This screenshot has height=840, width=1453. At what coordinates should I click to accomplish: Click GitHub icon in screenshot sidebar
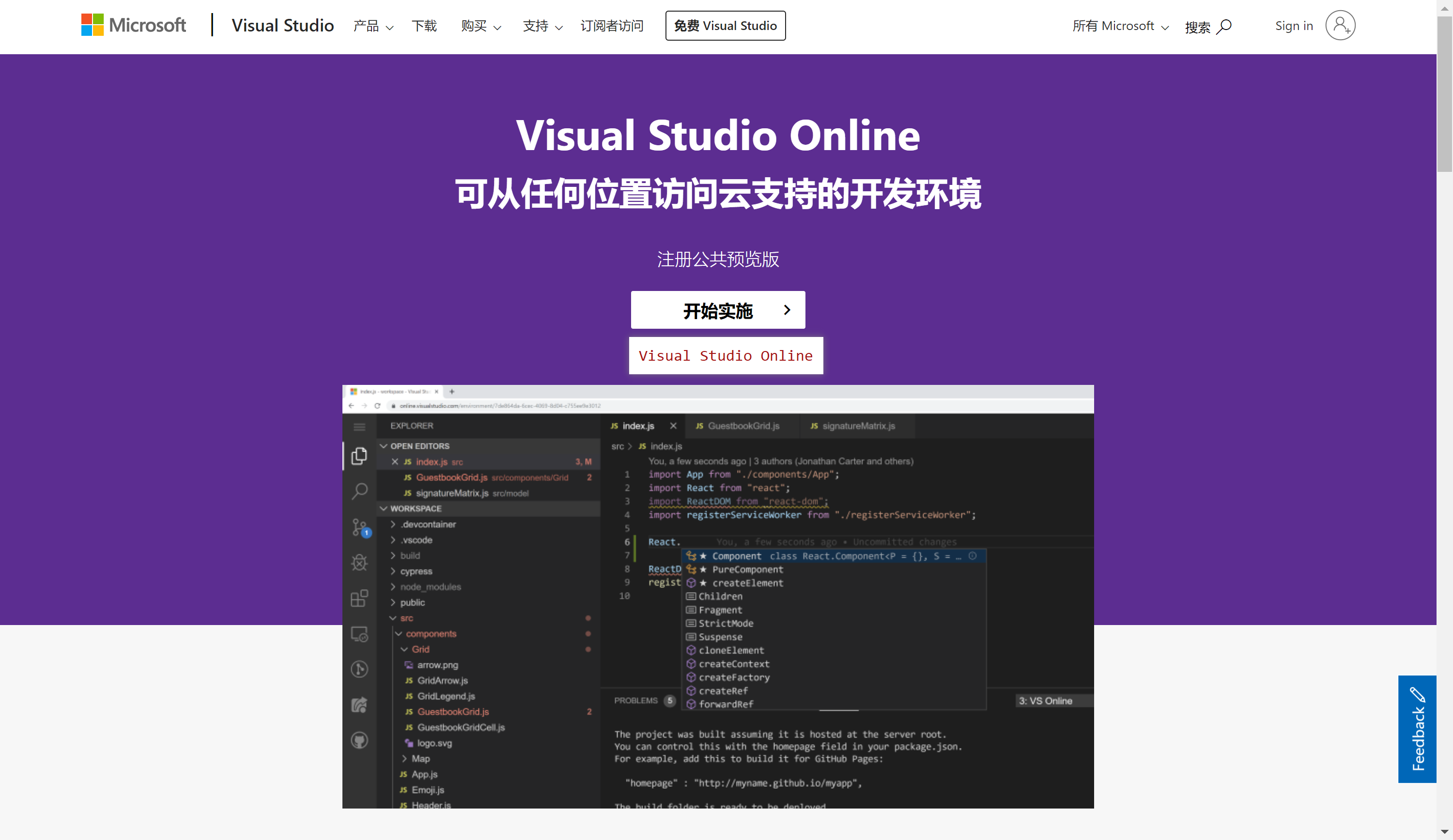[359, 740]
